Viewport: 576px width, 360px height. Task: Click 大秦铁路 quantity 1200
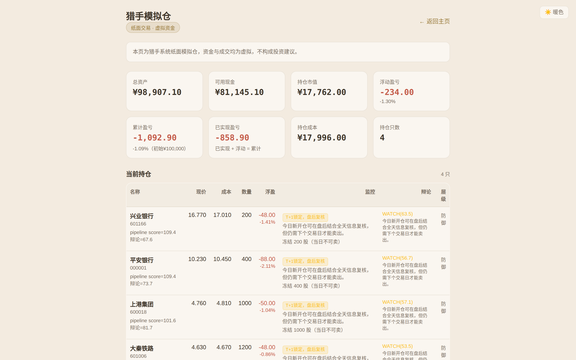pyautogui.click(x=245, y=347)
